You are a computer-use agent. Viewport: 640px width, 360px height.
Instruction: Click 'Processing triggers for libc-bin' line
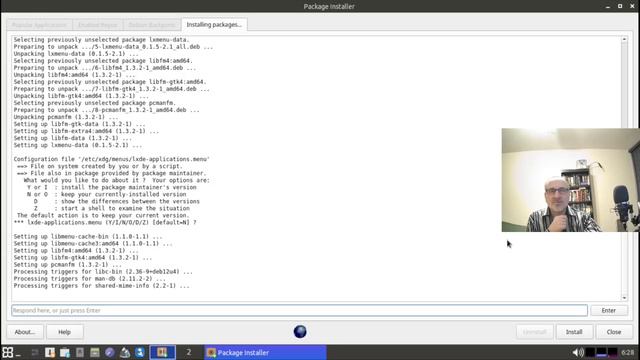tap(103, 272)
